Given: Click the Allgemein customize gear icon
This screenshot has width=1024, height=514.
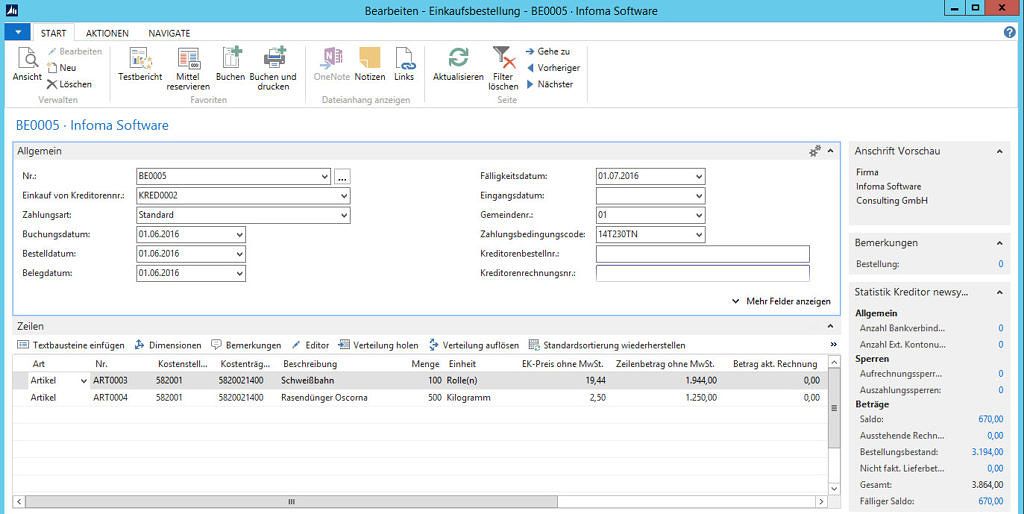Looking at the screenshot, I should point(815,151).
